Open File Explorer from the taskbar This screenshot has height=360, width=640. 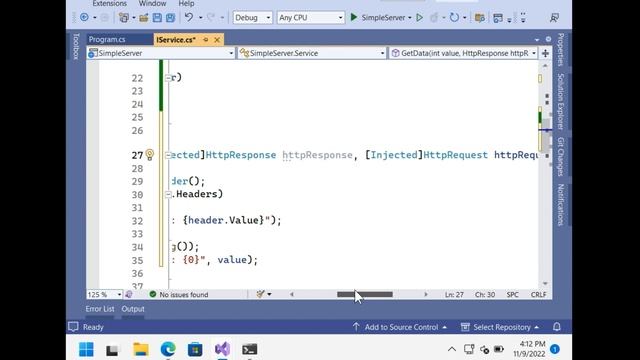(141, 349)
